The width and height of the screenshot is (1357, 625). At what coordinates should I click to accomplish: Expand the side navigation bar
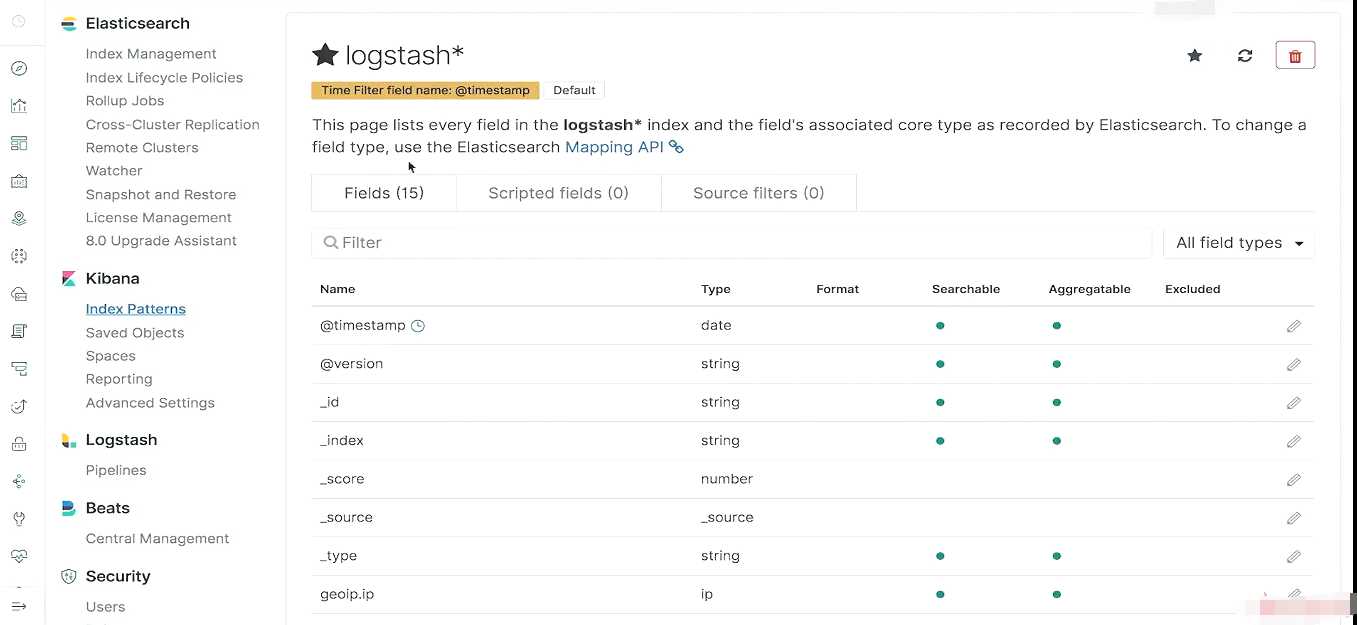pos(19,606)
